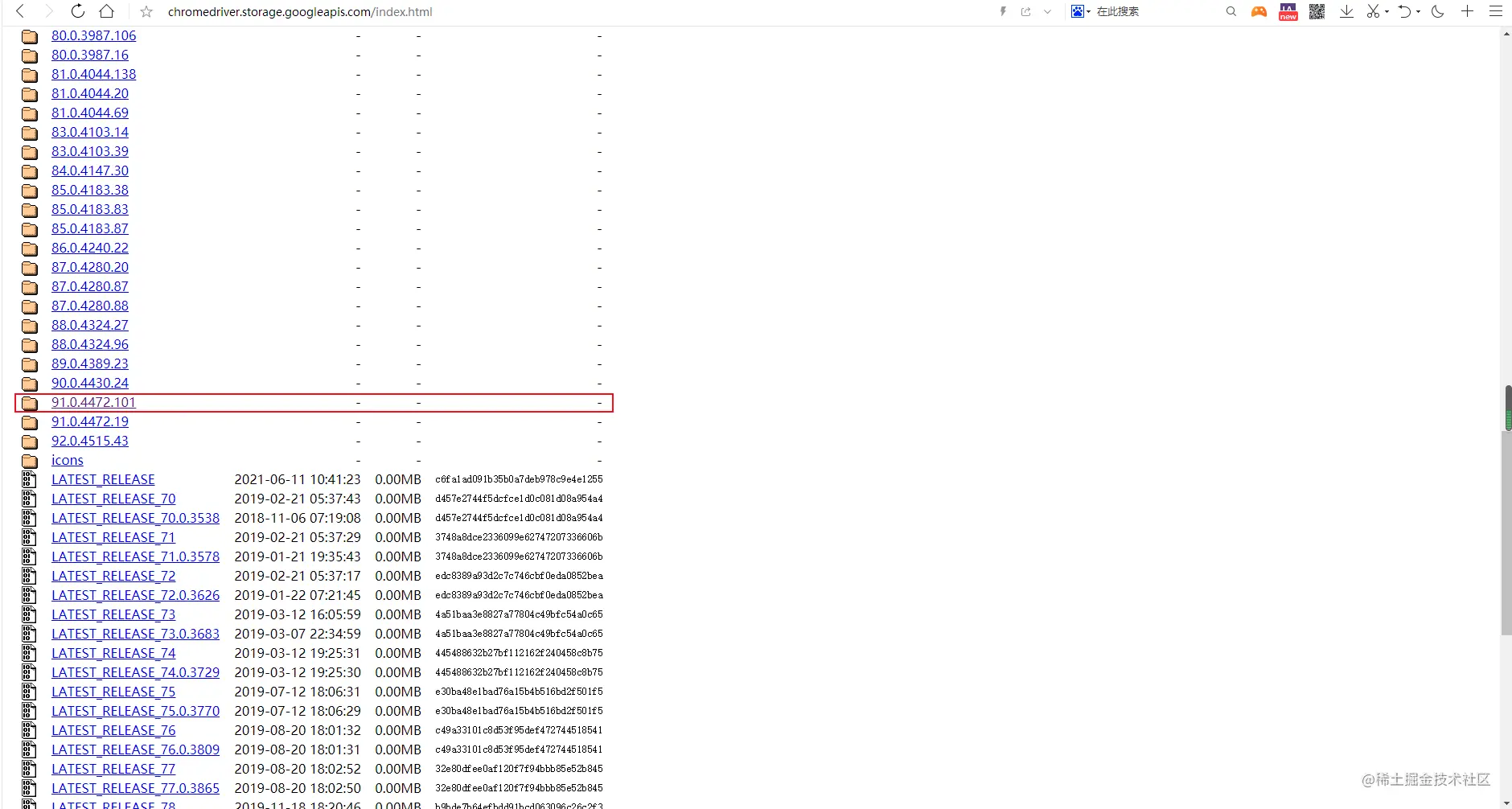The width and height of the screenshot is (1512, 809).
Task: Open a new tab with the plus icon
Action: tap(1467, 11)
